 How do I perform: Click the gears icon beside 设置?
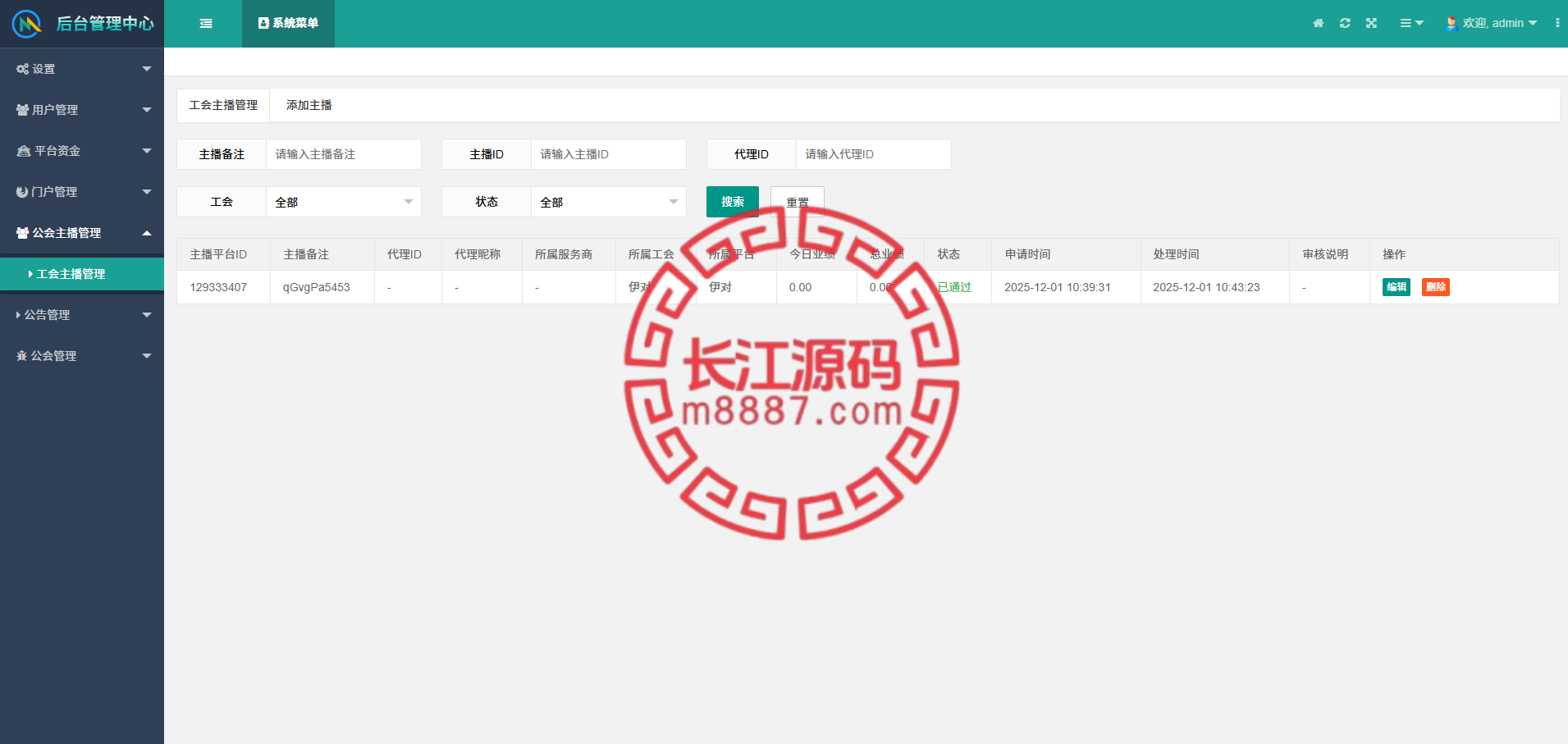(x=22, y=69)
